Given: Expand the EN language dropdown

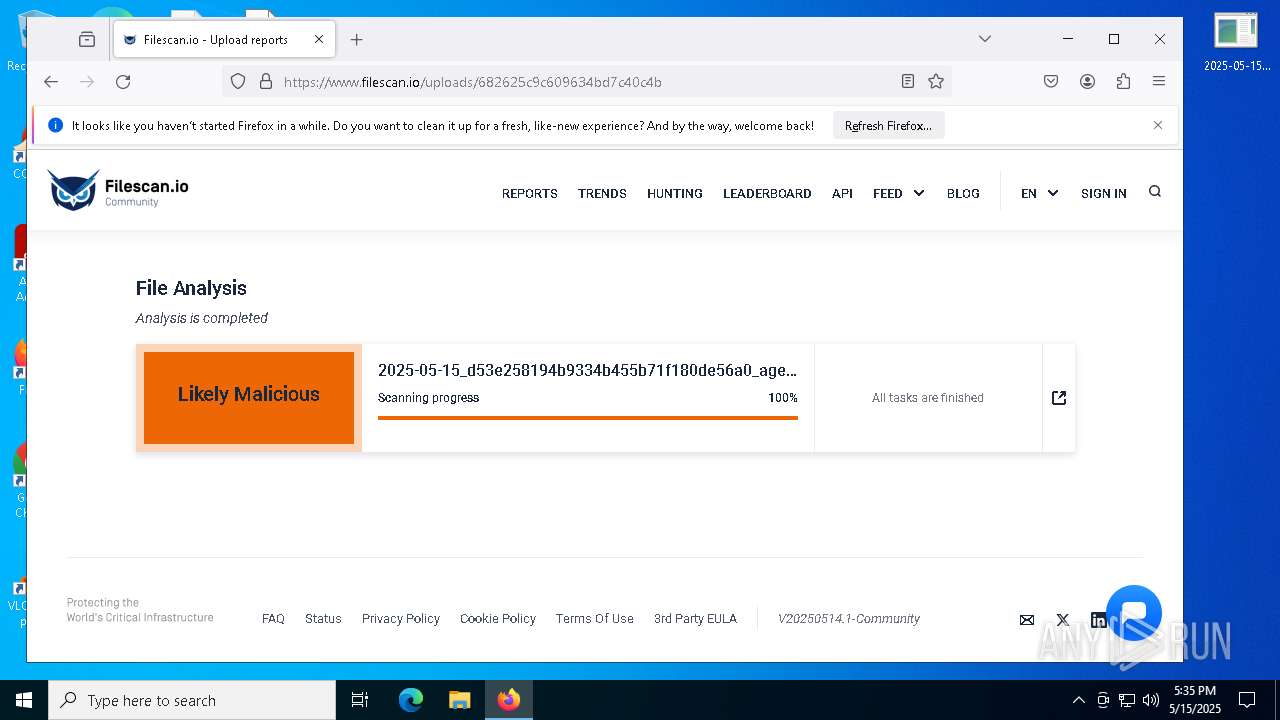Looking at the screenshot, I should point(1039,193).
